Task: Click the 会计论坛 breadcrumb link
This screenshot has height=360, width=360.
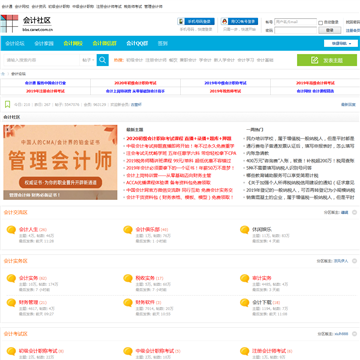Action: pyautogui.click(x=18, y=74)
